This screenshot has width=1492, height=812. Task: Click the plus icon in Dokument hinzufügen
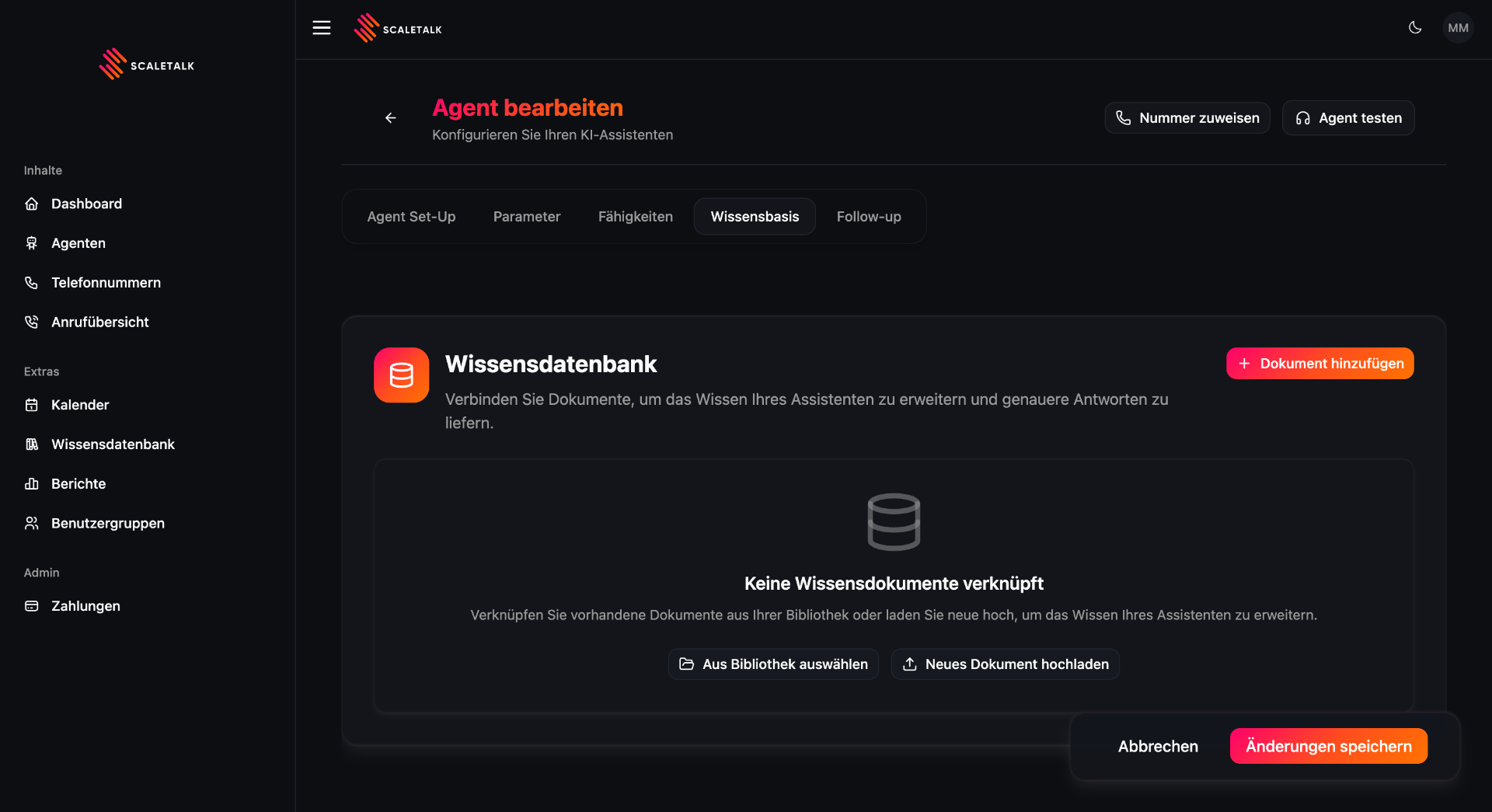point(1244,364)
